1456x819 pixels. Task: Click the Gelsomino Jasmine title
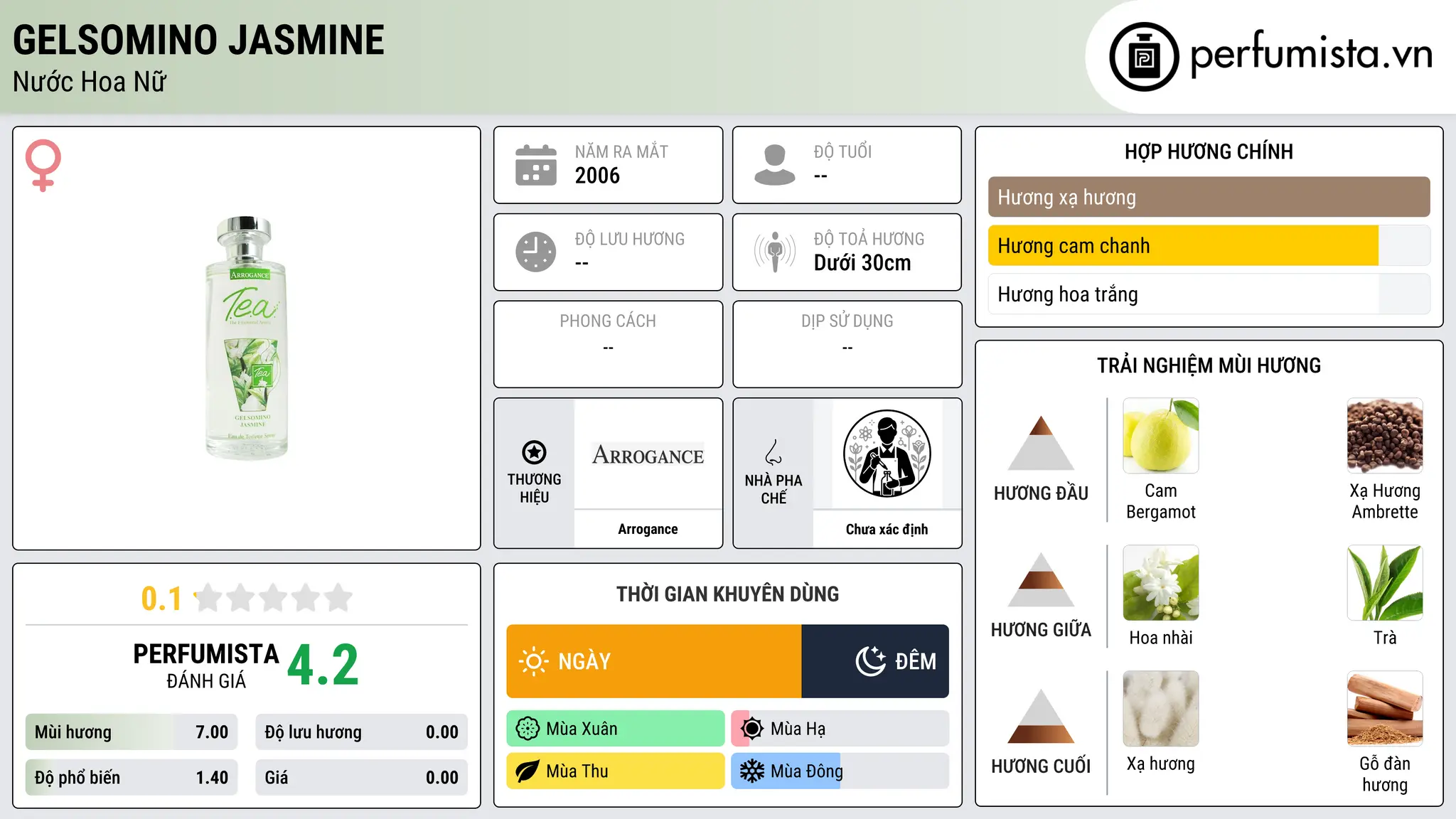pos(199,40)
